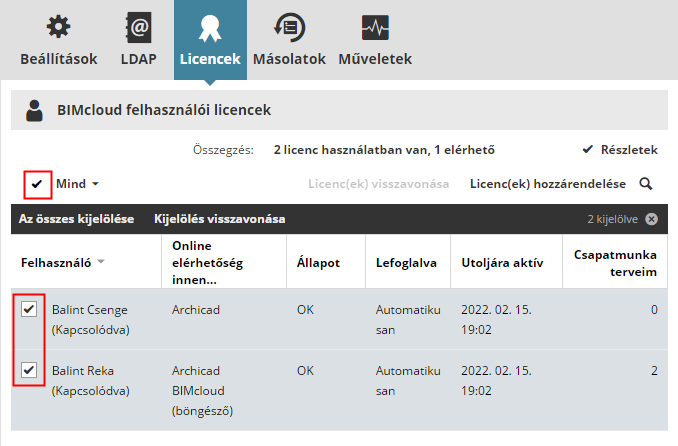
Task: Click the Beállítások gear icon
Action: [x=59, y=26]
